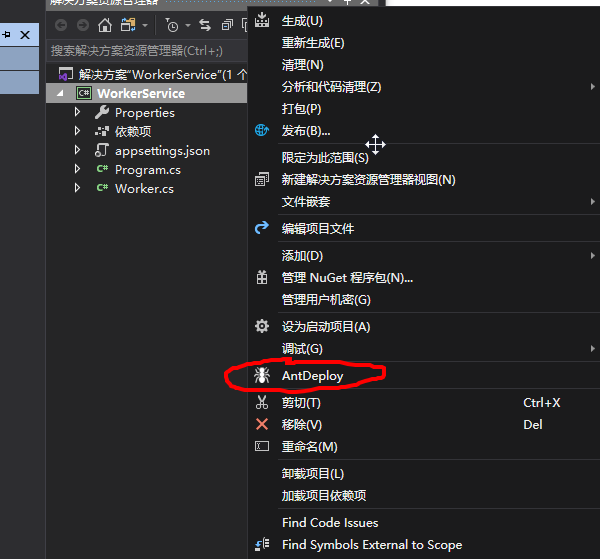Expand the Properties tree node

point(78,113)
